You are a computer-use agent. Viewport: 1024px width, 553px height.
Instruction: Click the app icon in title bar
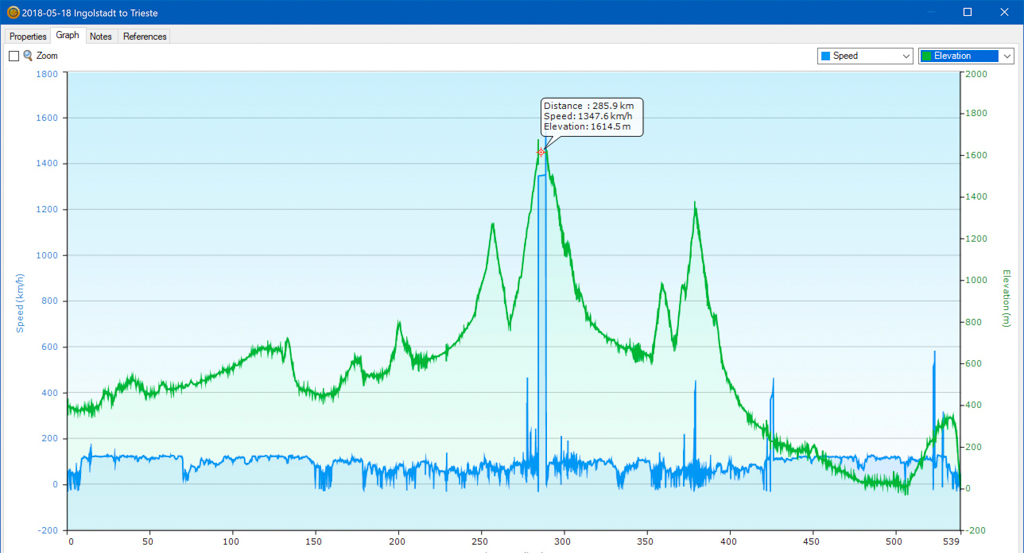(x=11, y=12)
